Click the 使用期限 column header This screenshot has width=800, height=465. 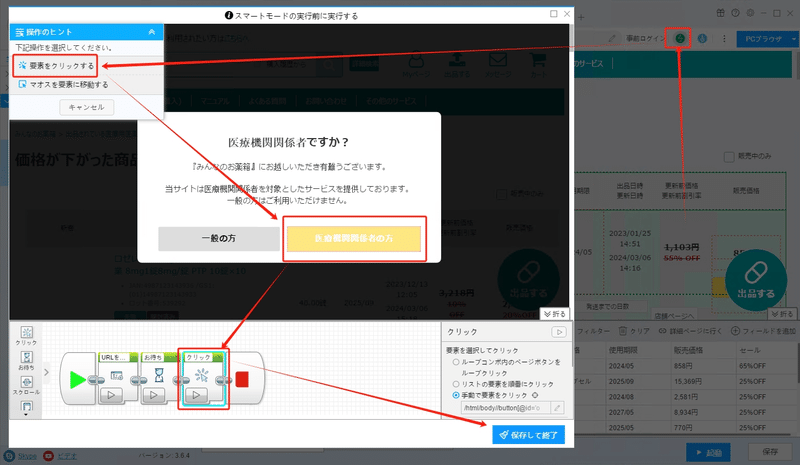[622, 350]
